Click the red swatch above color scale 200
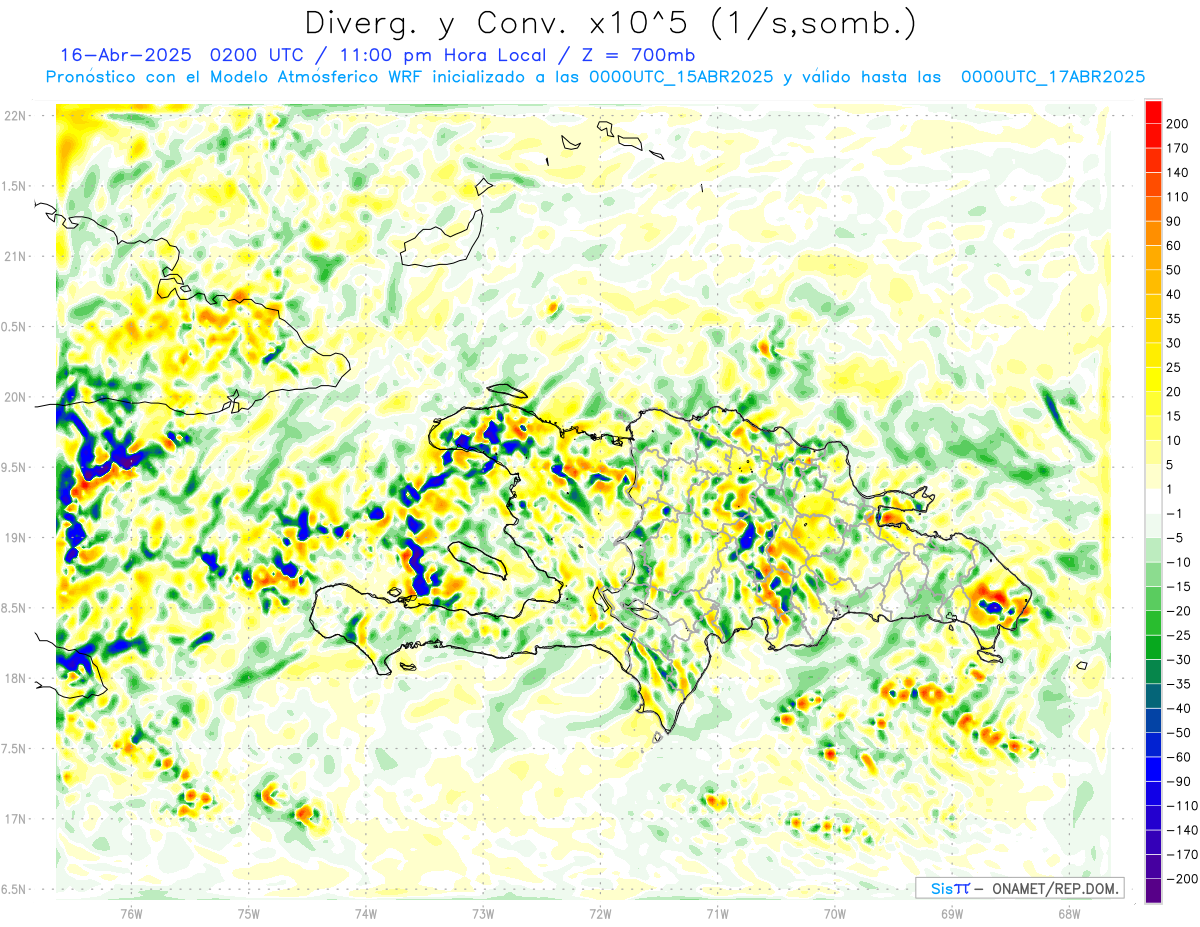Screen dimensions: 1200x927 tap(1153, 111)
